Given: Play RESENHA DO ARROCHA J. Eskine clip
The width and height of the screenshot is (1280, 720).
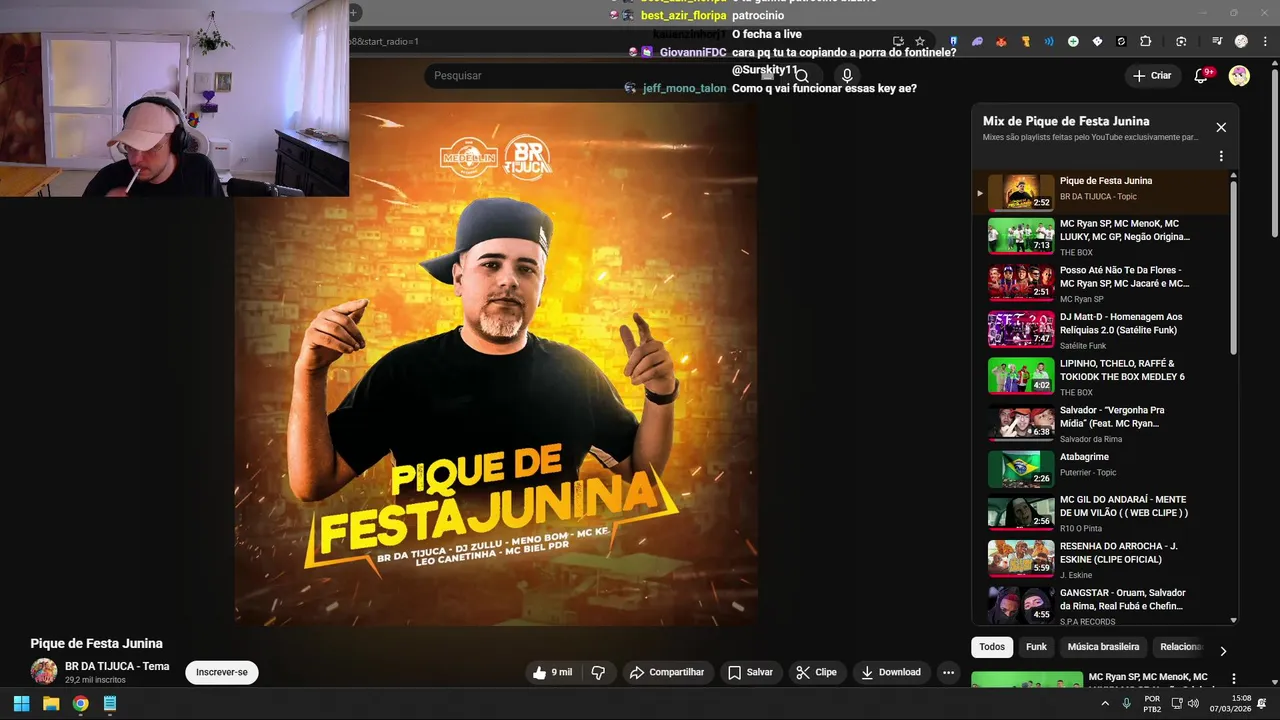Looking at the screenshot, I should click(1100, 563).
